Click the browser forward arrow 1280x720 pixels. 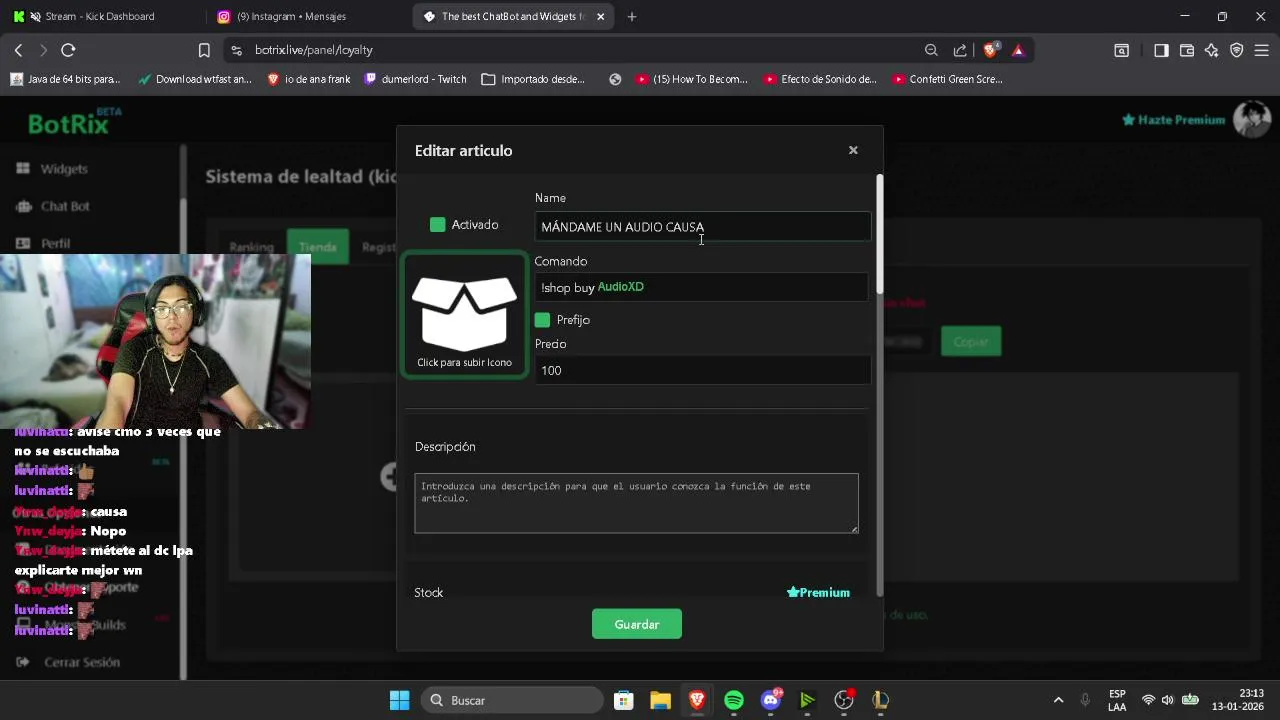click(x=43, y=50)
